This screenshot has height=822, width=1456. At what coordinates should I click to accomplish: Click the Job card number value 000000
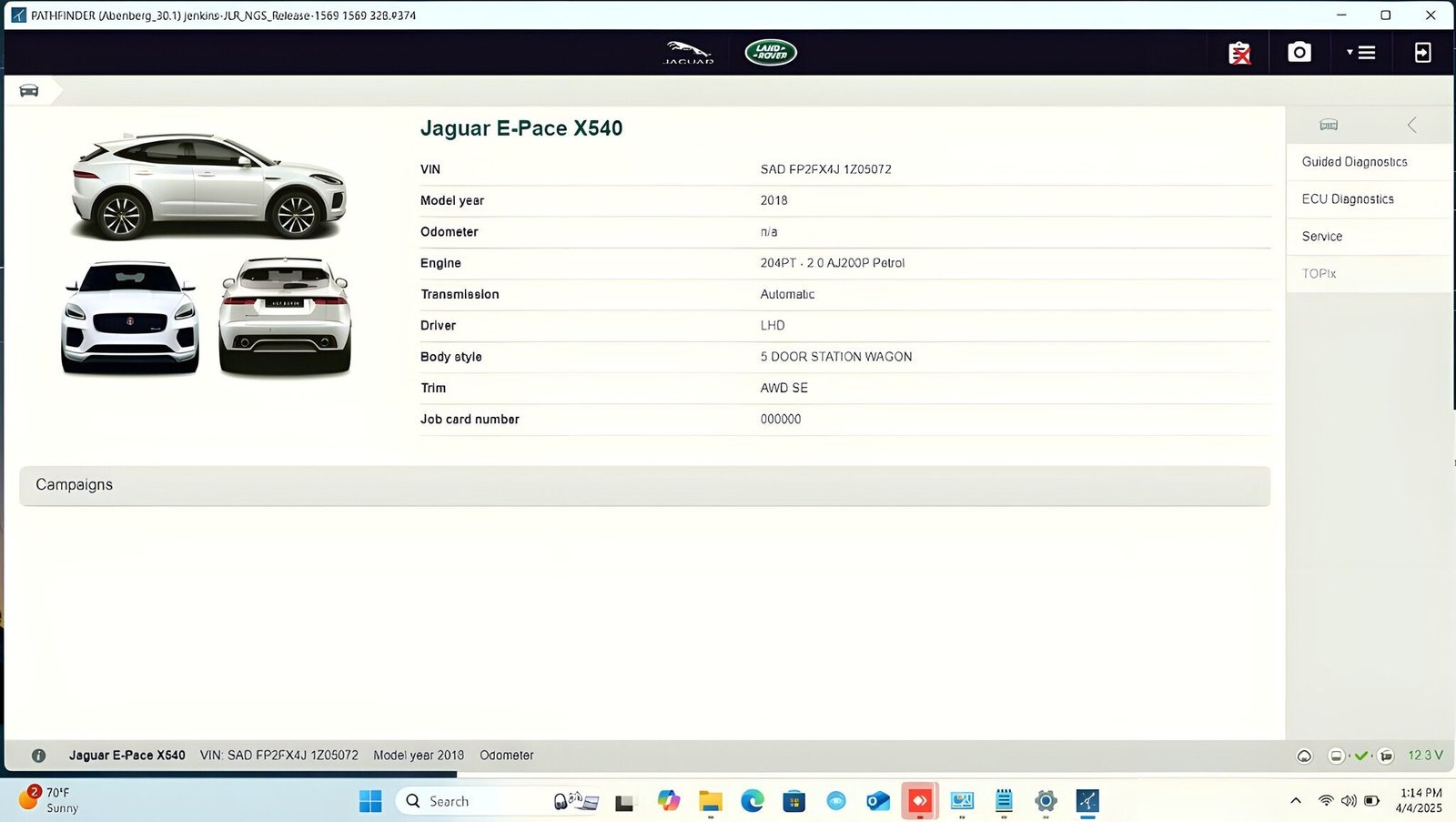pos(781,420)
